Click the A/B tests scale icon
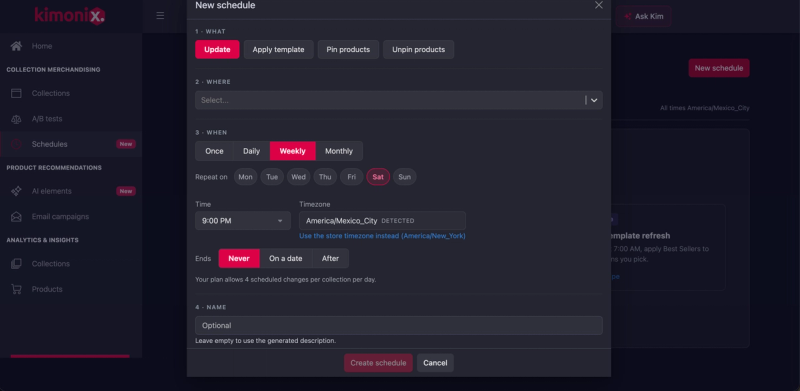Viewport: 800px width, 391px height. click(16, 119)
